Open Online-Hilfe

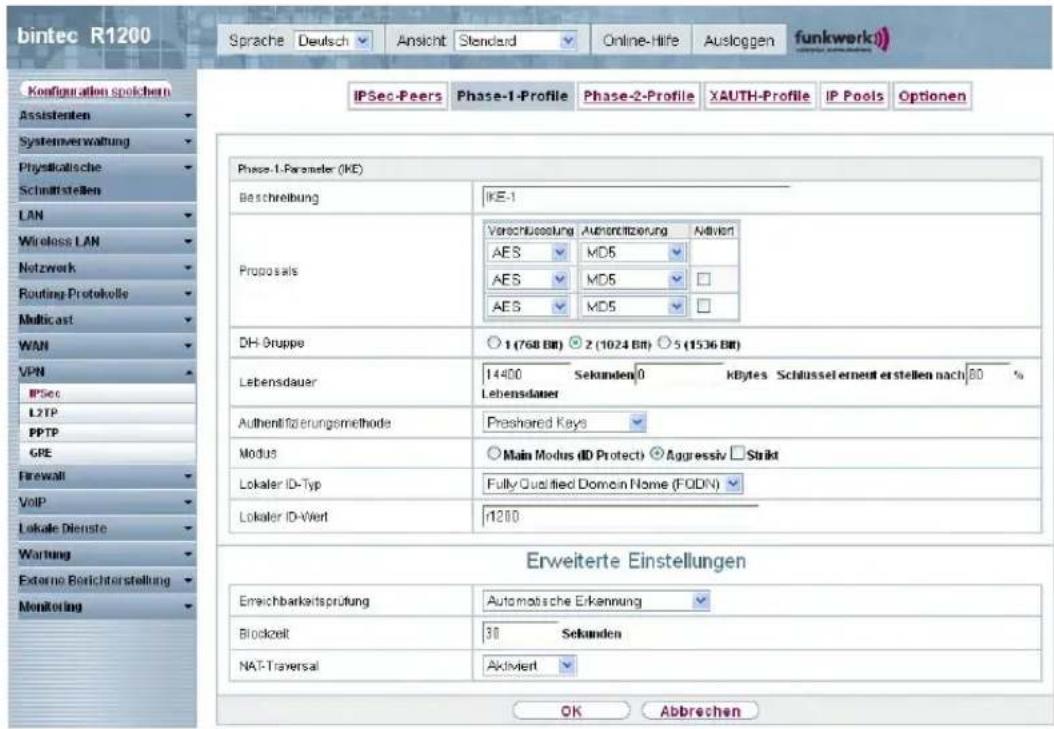coord(641,41)
